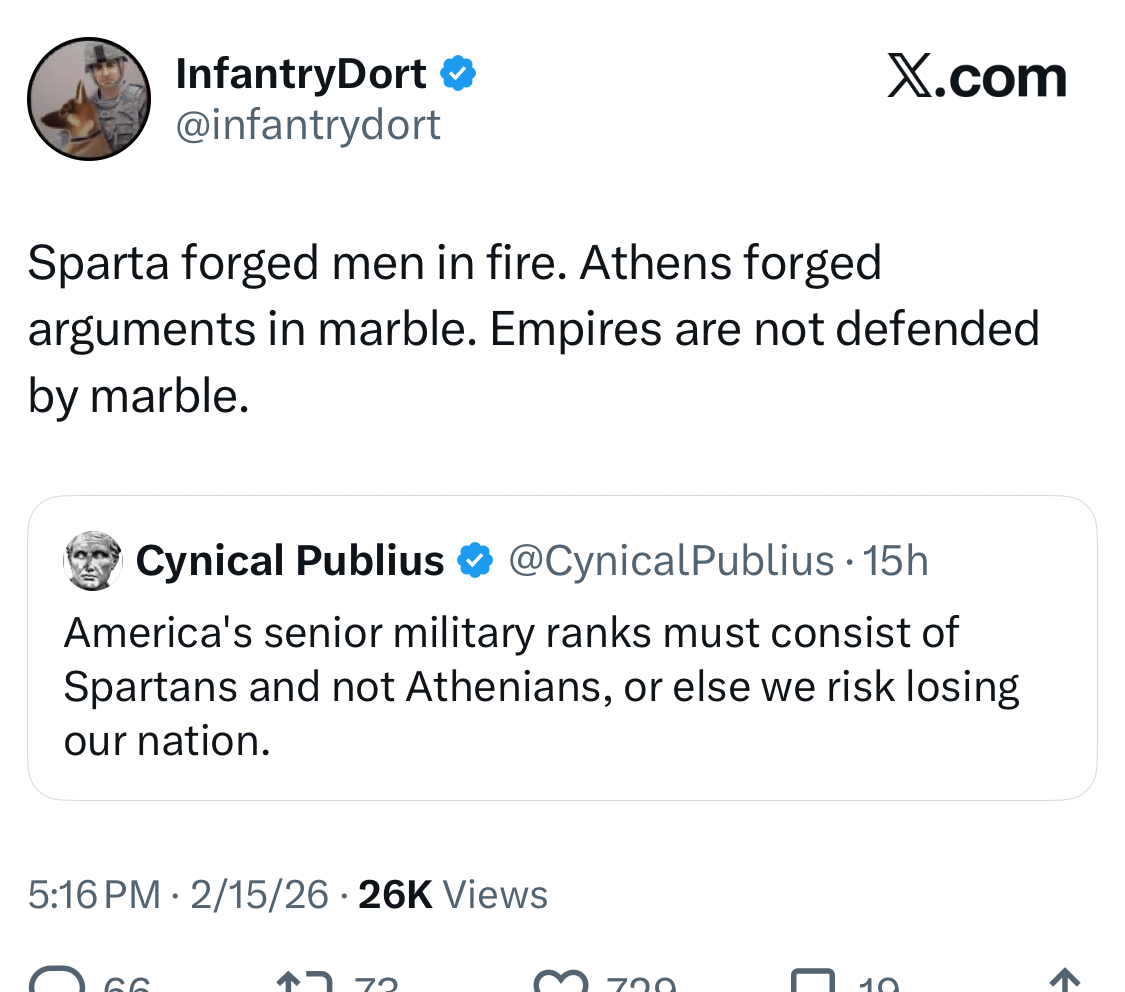This screenshot has height=992, width=1125.
Task: Open InfantryDort's profile picture
Action: tap(88, 98)
